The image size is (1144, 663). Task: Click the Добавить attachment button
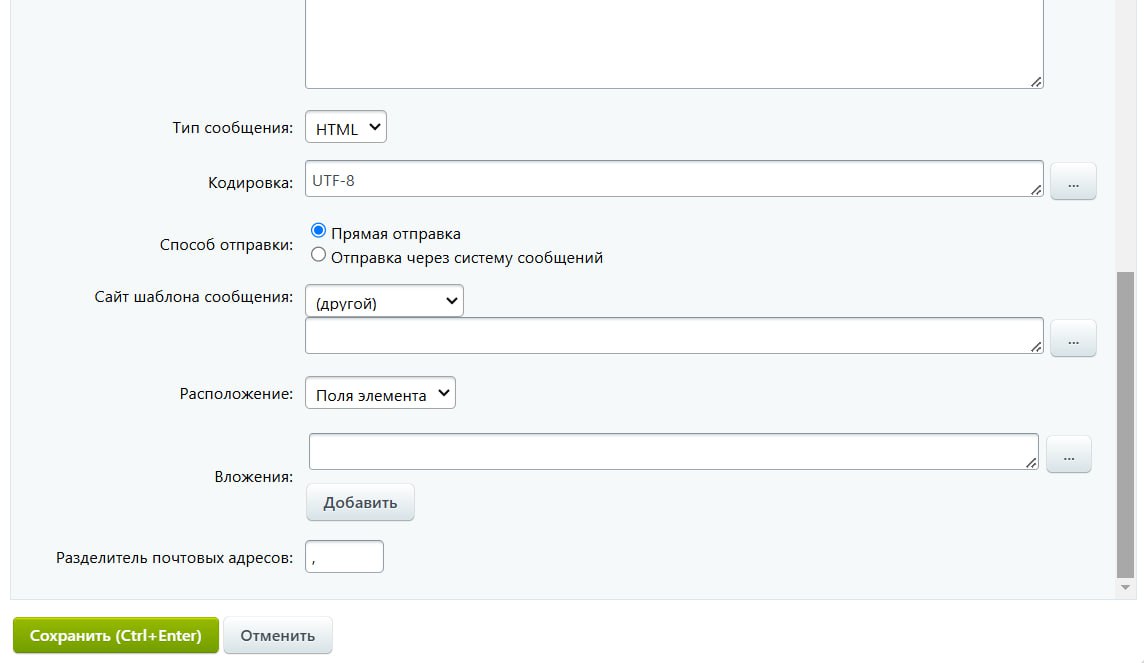click(360, 502)
